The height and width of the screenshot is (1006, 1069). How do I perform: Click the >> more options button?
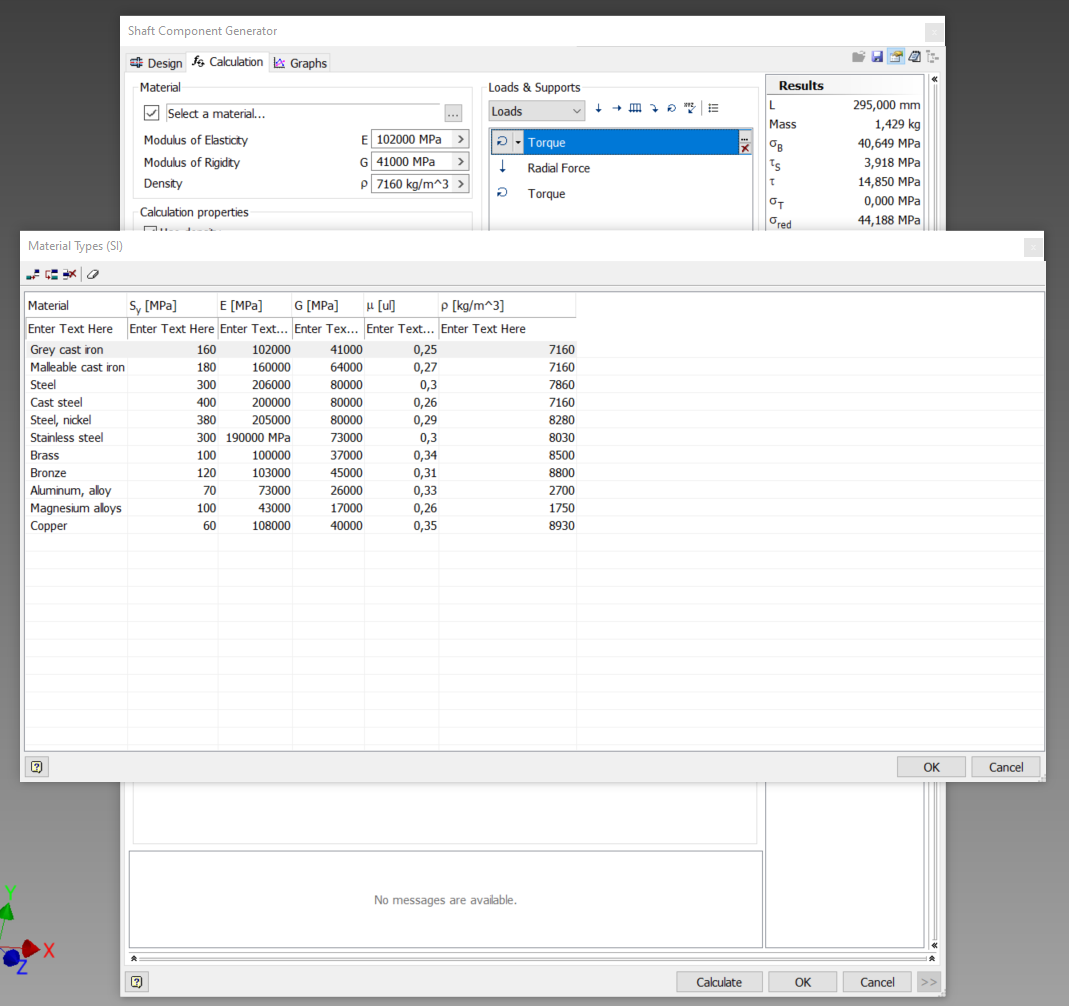tap(929, 981)
